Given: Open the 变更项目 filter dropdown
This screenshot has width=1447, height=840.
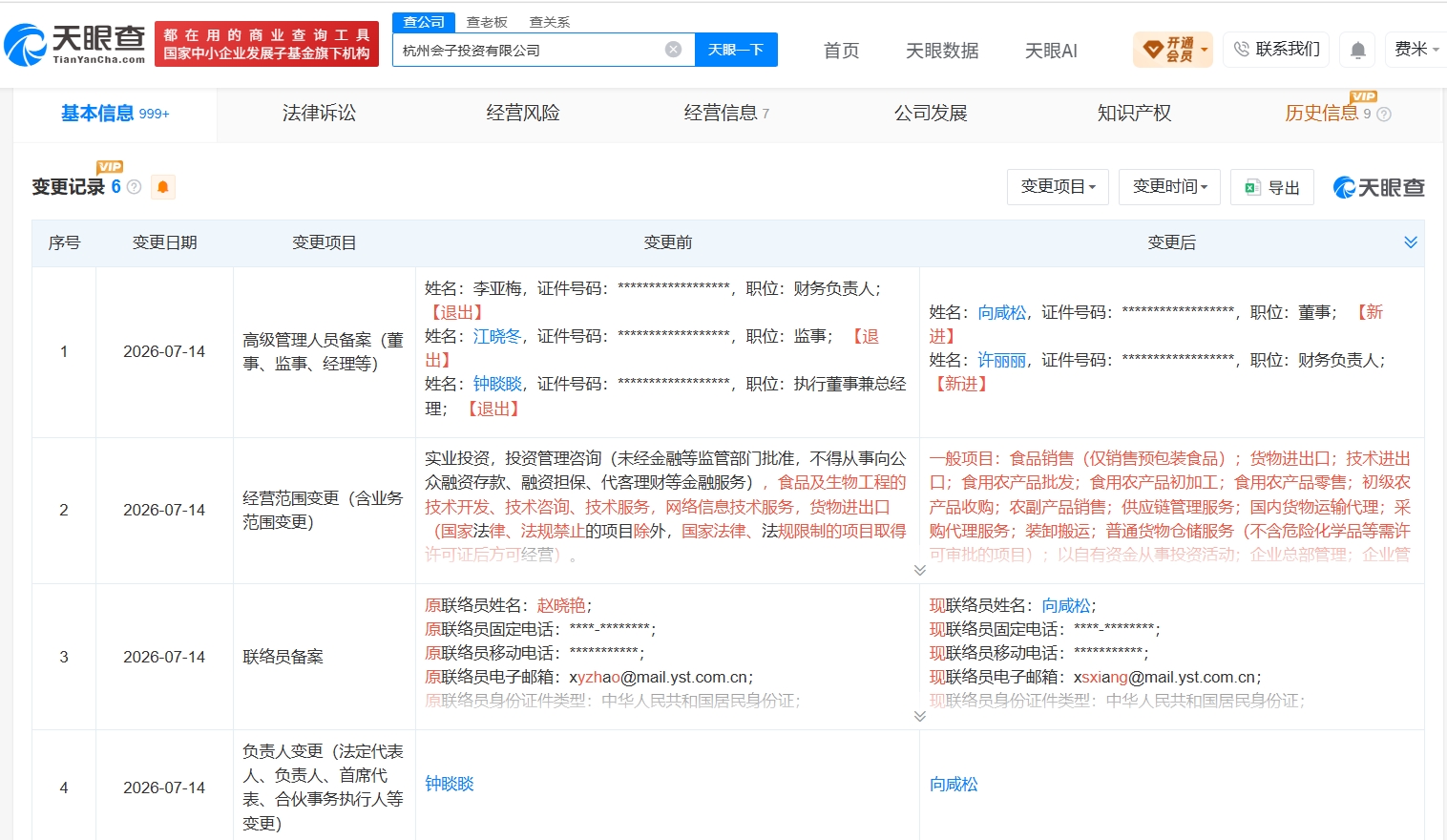Looking at the screenshot, I should click(1058, 187).
